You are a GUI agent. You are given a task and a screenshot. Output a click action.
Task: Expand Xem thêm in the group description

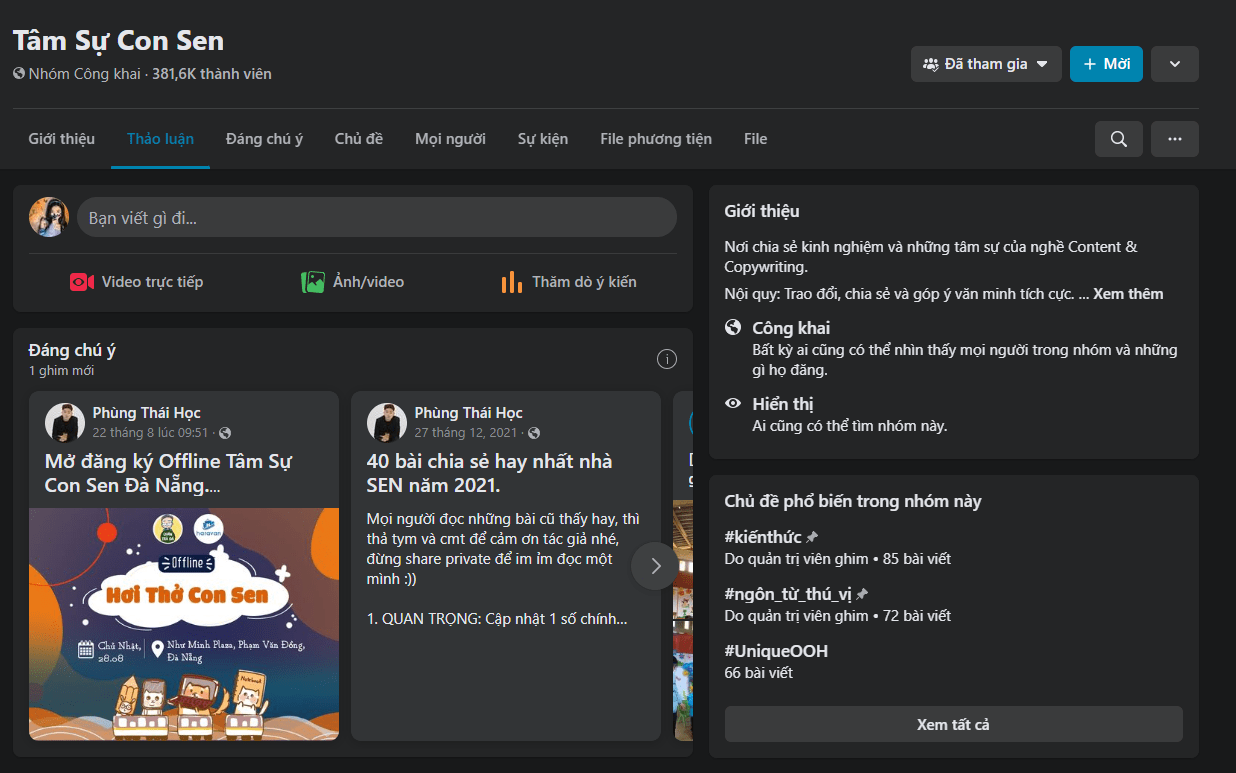tap(1128, 294)
